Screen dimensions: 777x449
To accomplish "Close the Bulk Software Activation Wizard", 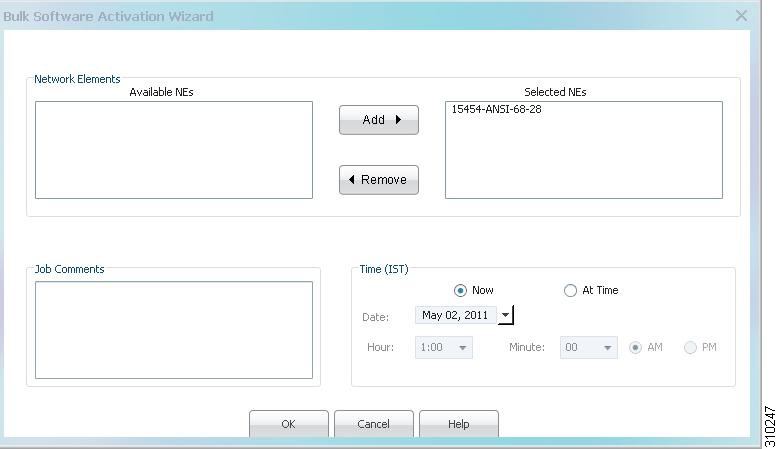I will tap(741, 16).
